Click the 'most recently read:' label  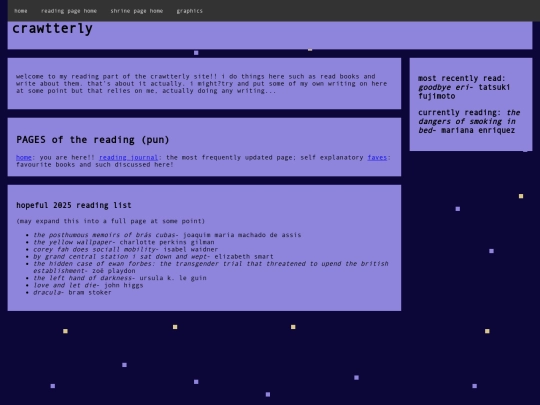click(461, 79)
